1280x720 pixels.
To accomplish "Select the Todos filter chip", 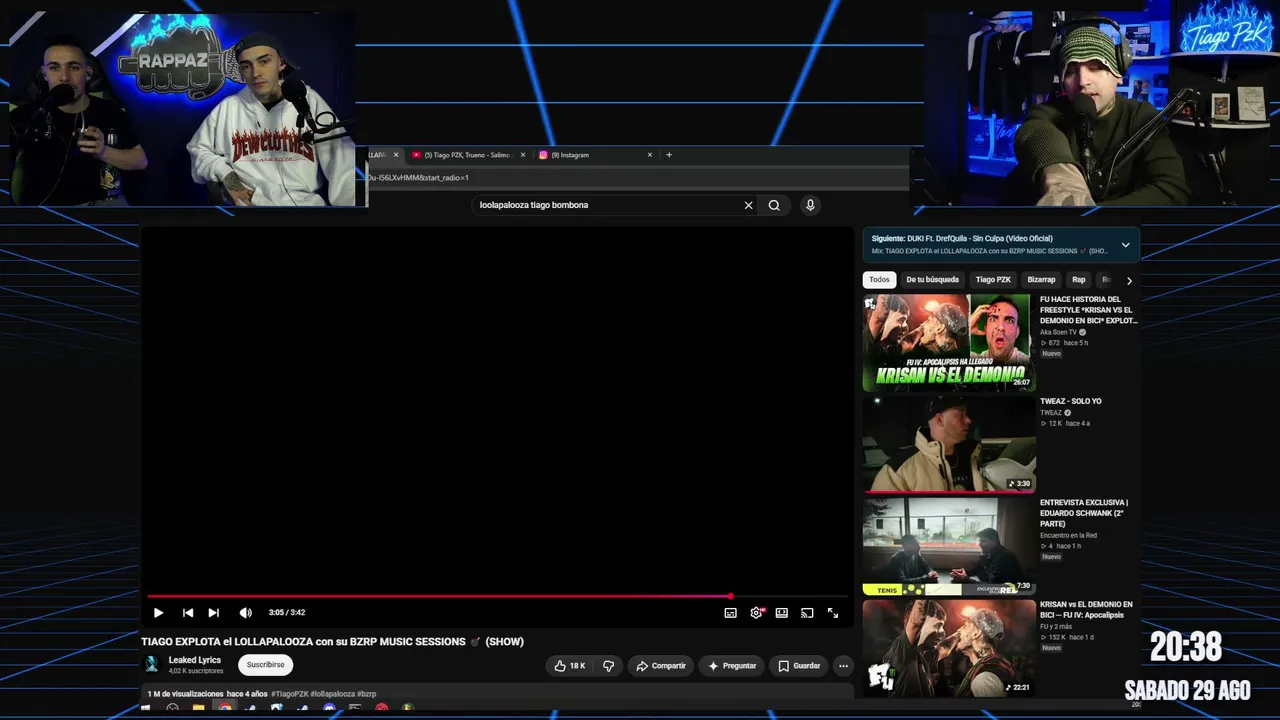I will coord(879,280).
